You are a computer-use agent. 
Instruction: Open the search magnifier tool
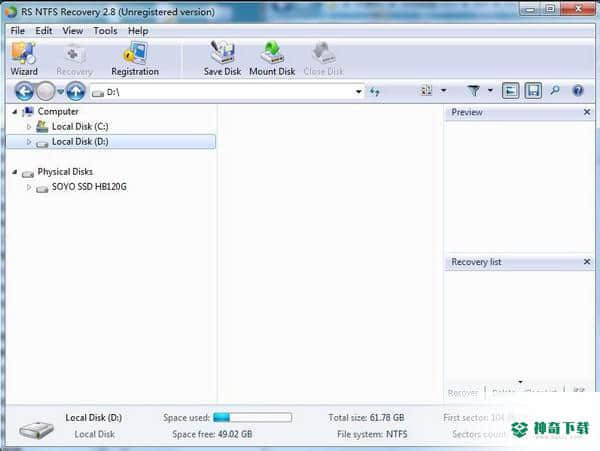[555, 91]
